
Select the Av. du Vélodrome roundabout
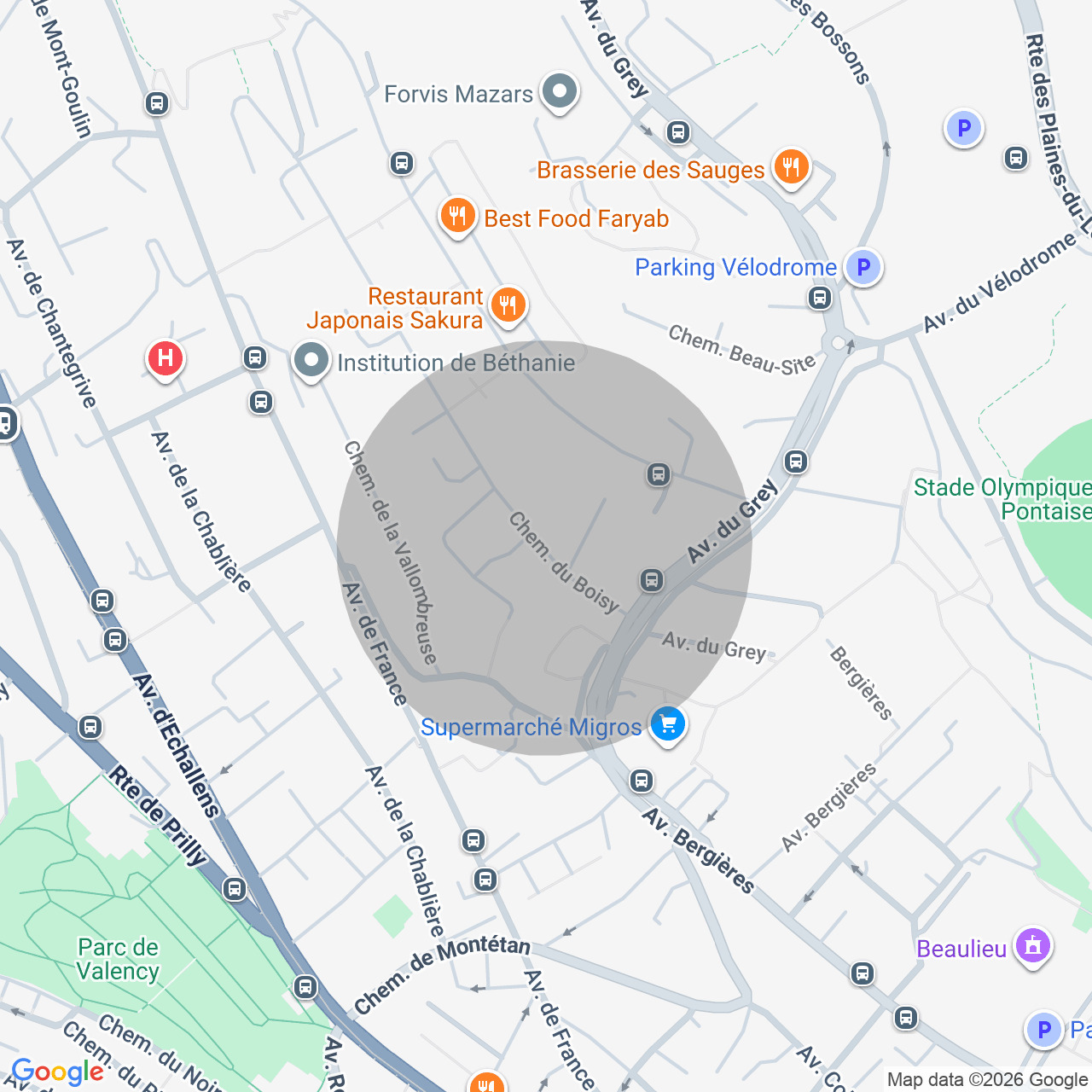(x=838, y=343)
